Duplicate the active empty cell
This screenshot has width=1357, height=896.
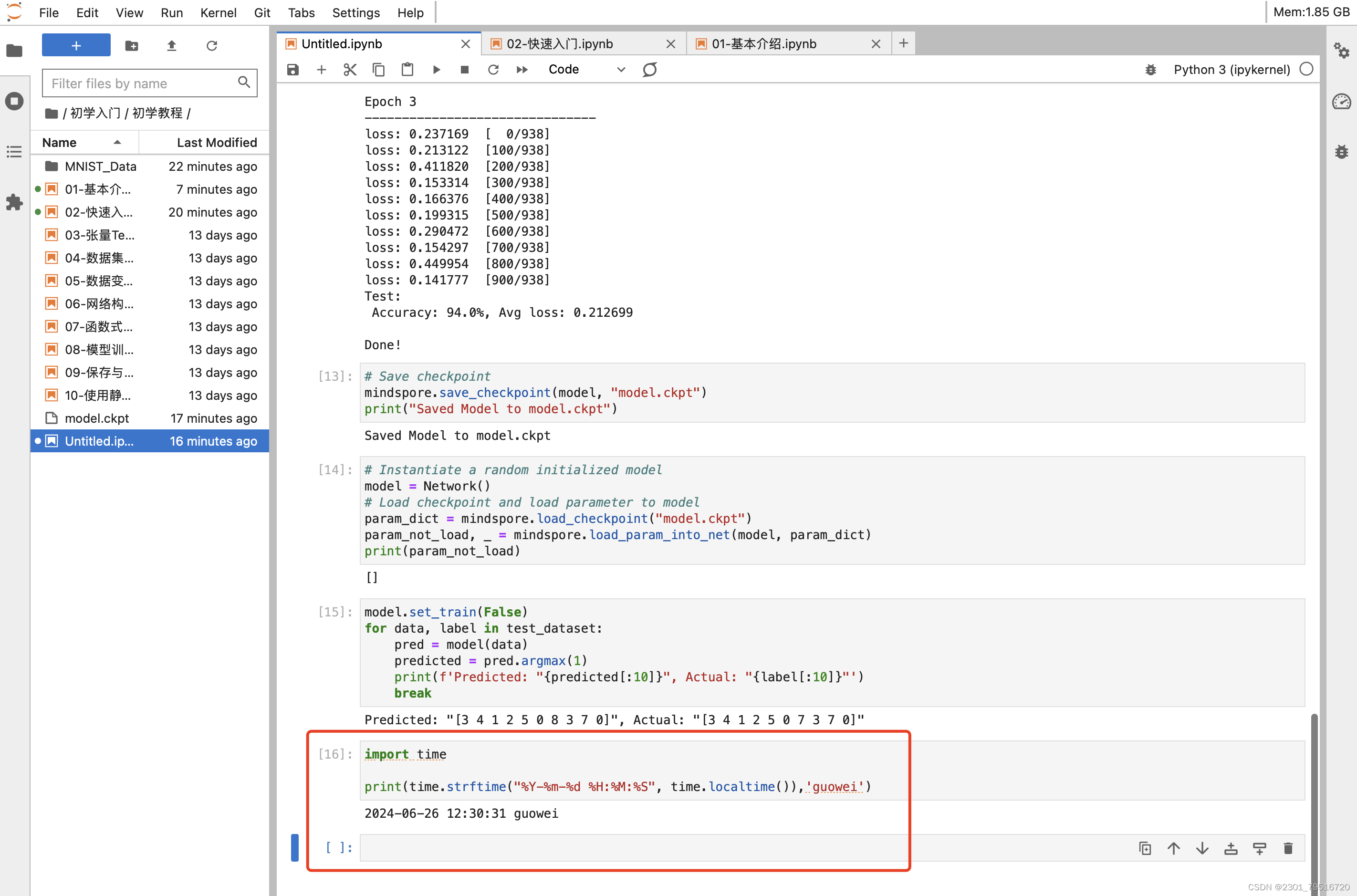[x=1145, y=848]
